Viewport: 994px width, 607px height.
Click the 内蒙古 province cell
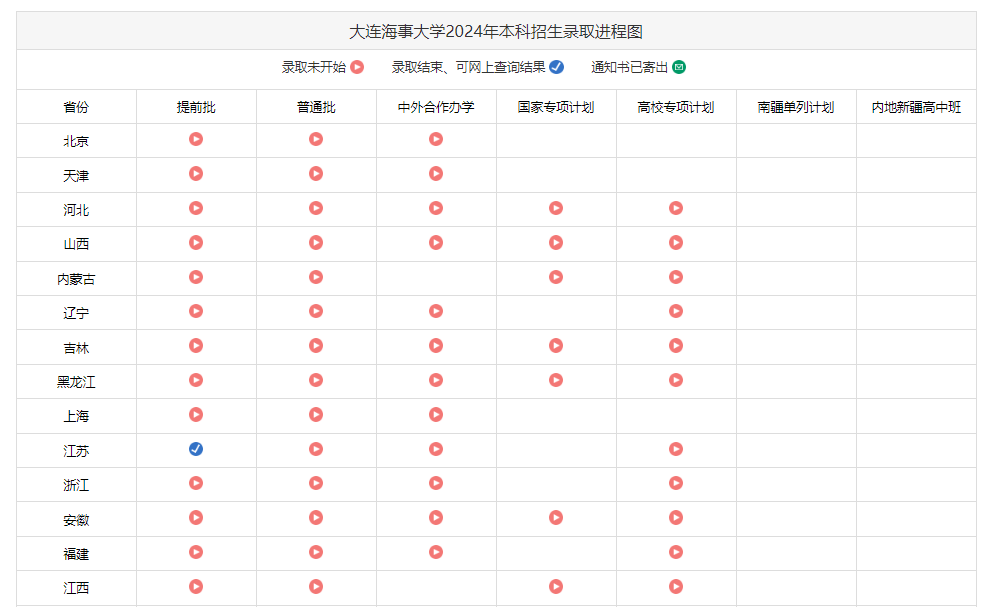[x=76, y=279]
